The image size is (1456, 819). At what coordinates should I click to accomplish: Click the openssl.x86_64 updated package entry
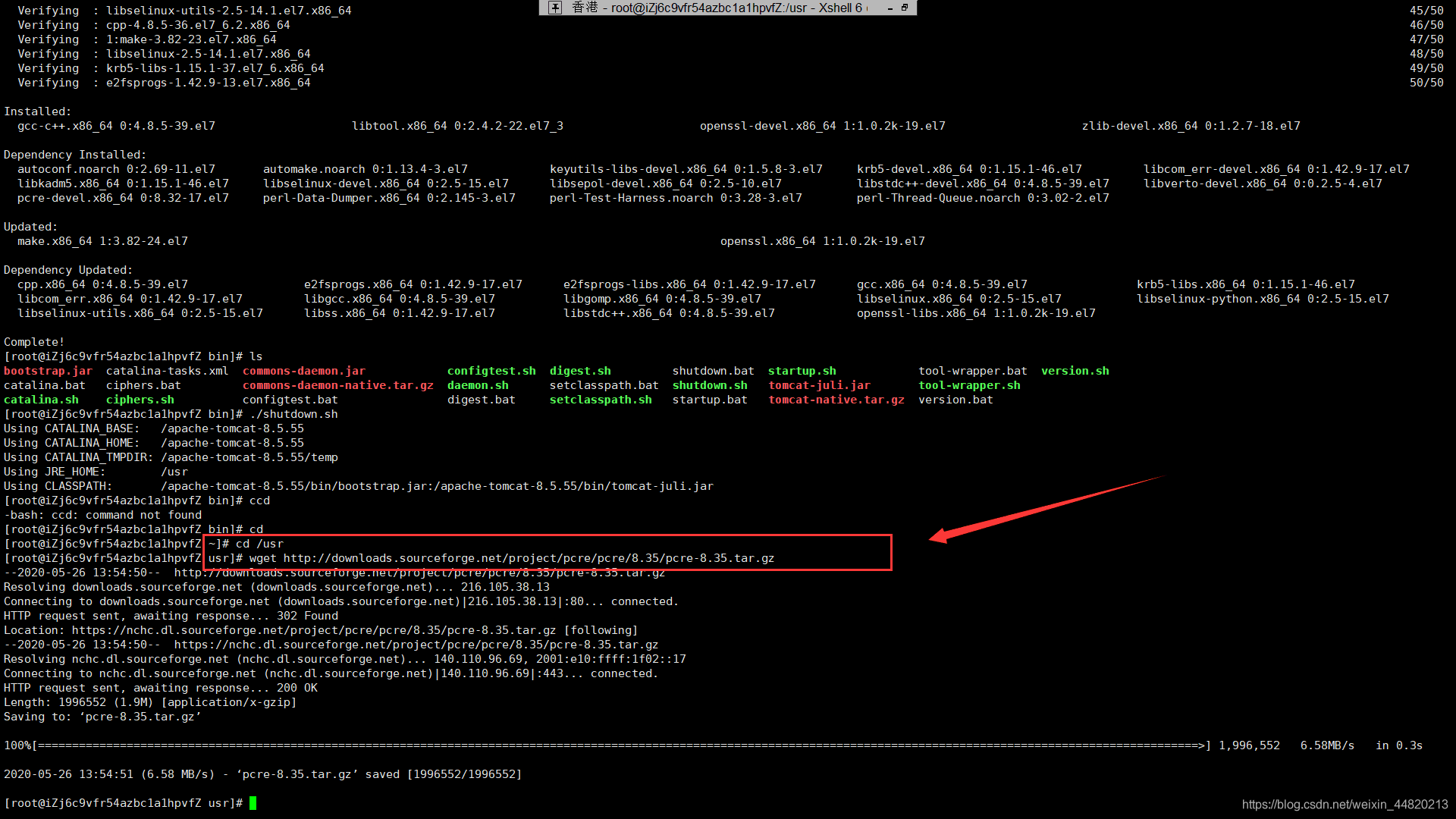coord(822,241)
